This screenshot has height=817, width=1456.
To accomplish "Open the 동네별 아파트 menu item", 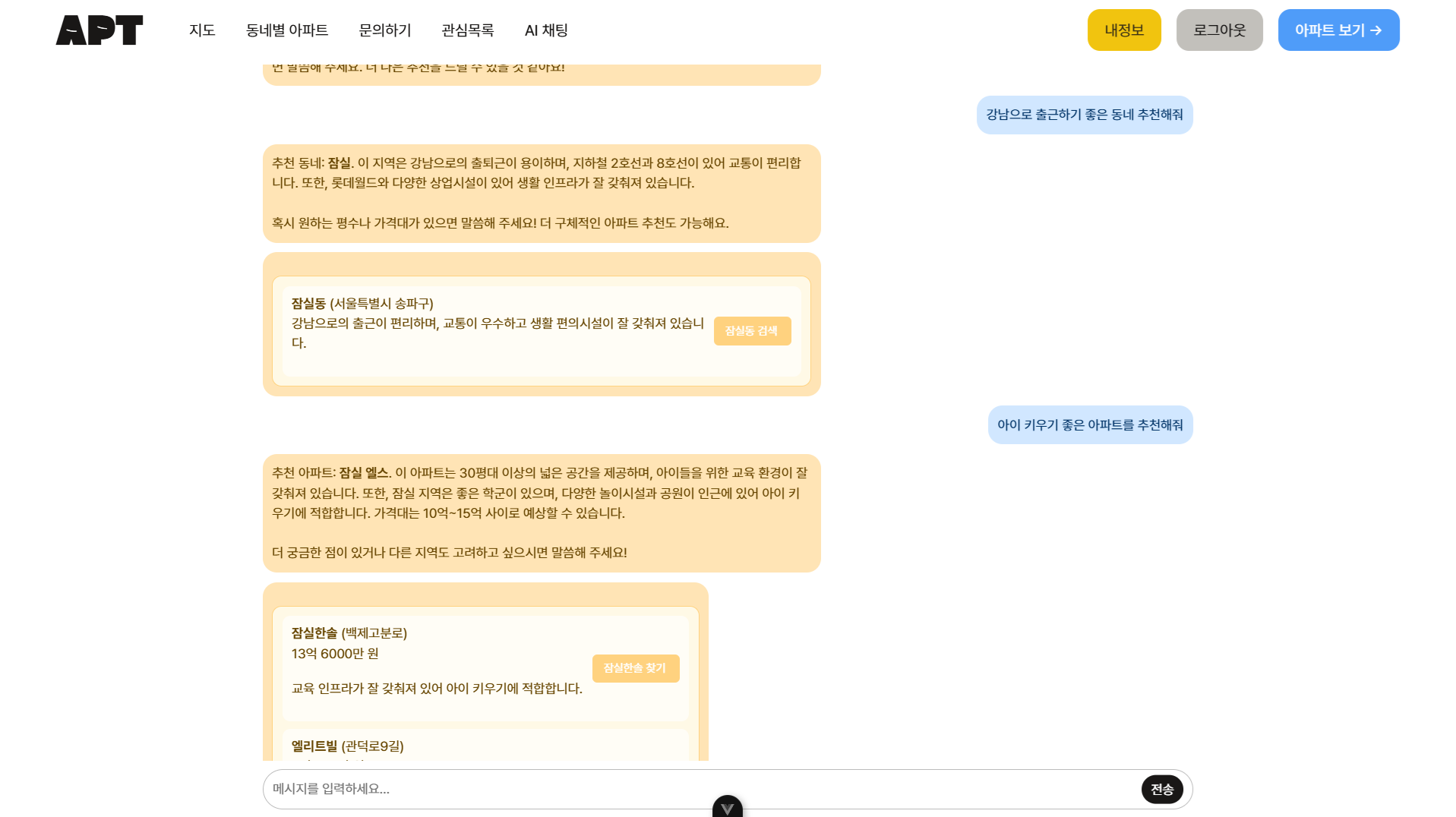I will (x=287, y=30).
